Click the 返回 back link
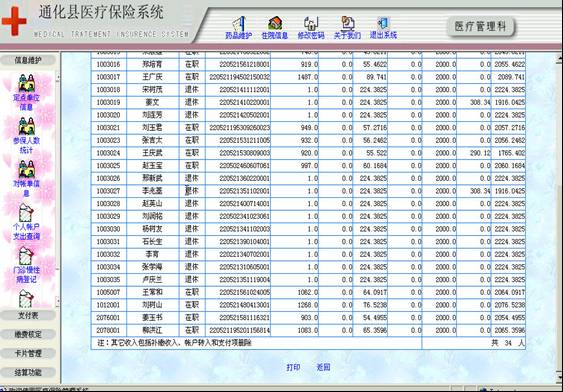This screenshot has height=392, width=563. (x=323, y=367)
